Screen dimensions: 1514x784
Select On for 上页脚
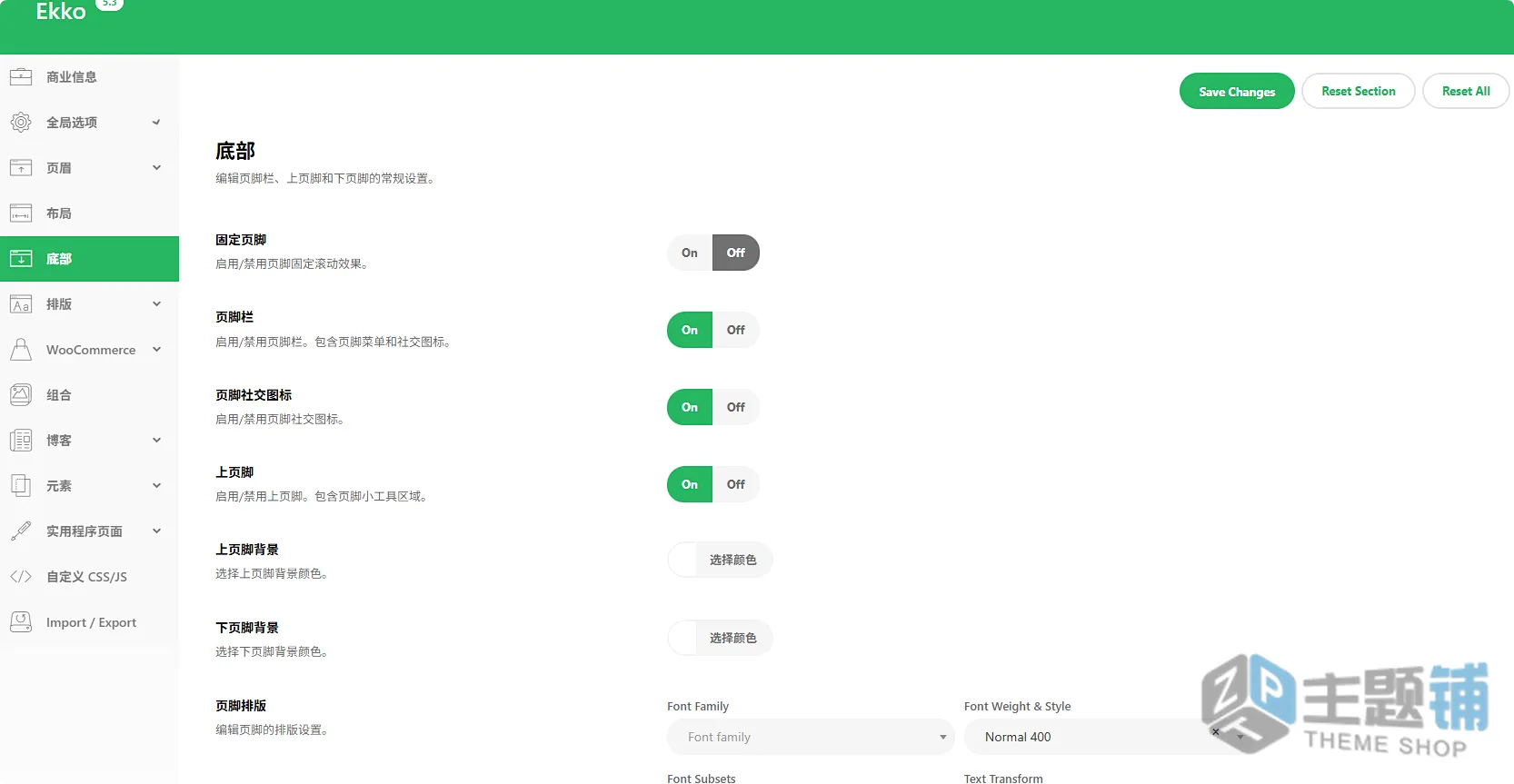coord(690,484)
